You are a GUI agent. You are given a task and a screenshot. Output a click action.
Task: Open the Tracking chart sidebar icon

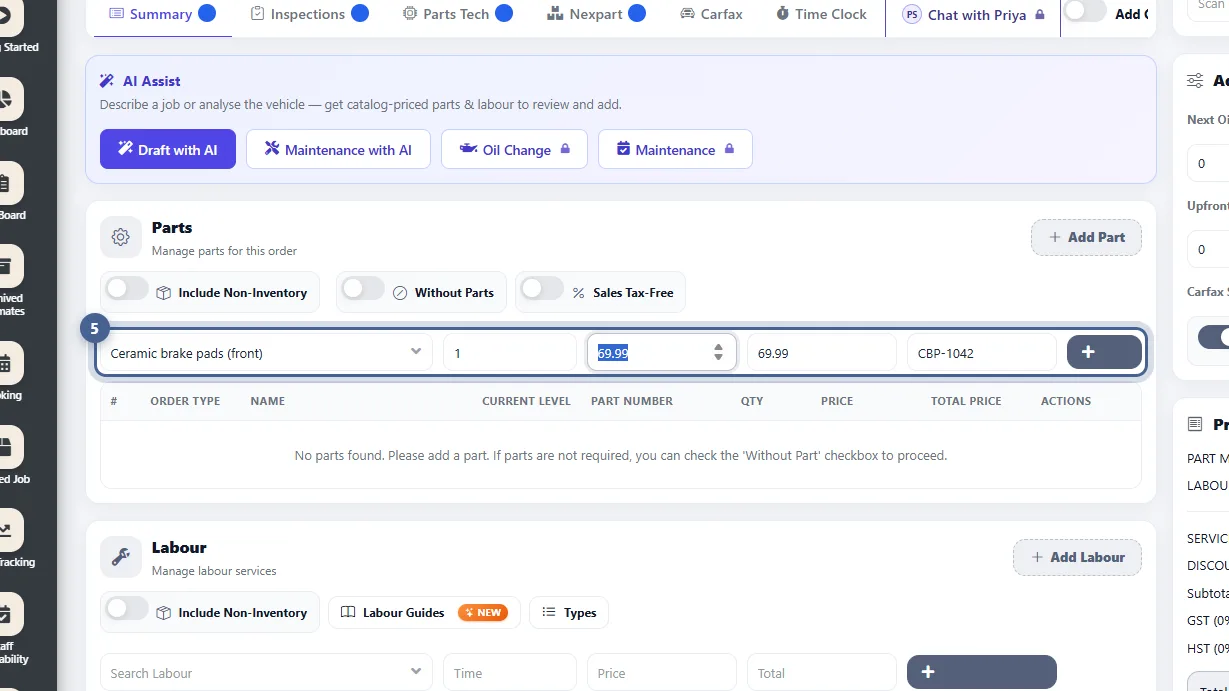[x=8, y=531]
